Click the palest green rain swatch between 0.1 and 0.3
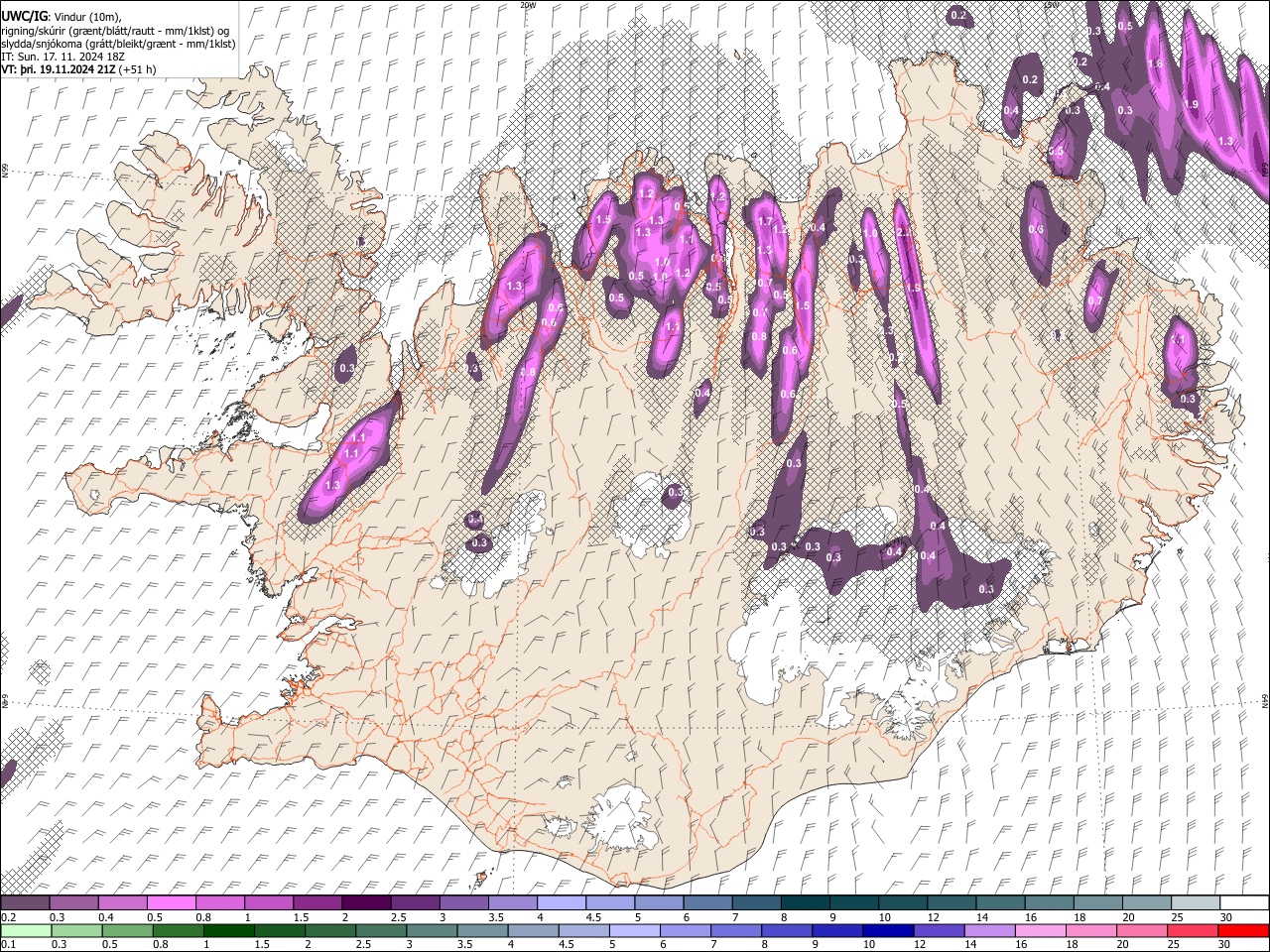 click(x=25, y=930)
